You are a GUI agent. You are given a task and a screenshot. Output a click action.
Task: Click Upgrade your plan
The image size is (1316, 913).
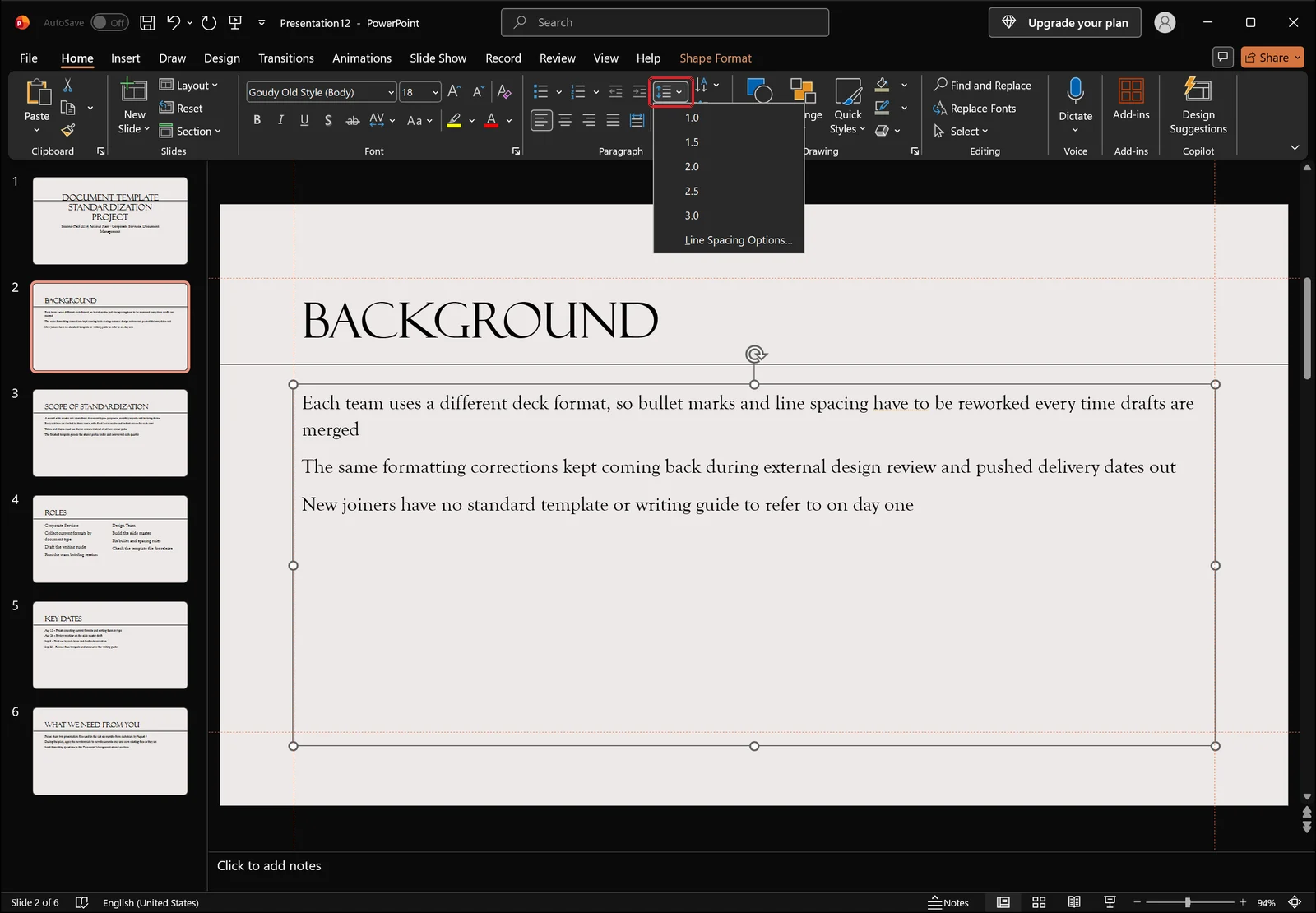click(1064, 23)
